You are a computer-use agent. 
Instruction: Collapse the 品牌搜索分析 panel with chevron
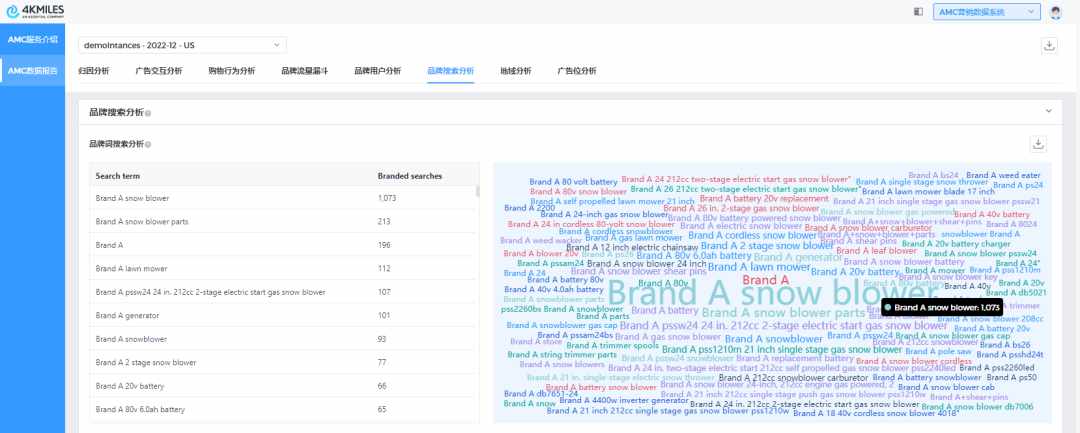coord(1048,112)
